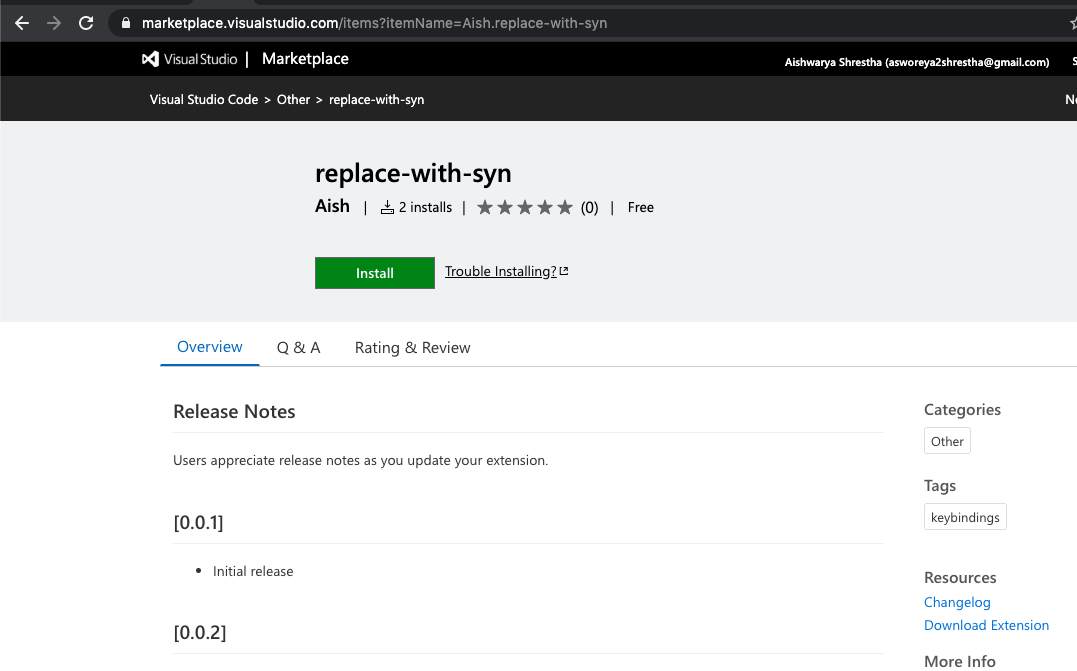The width and height of the screenshot is (1077, 671).
Task: Click Download Extension link
Action: tap(986, 625)
